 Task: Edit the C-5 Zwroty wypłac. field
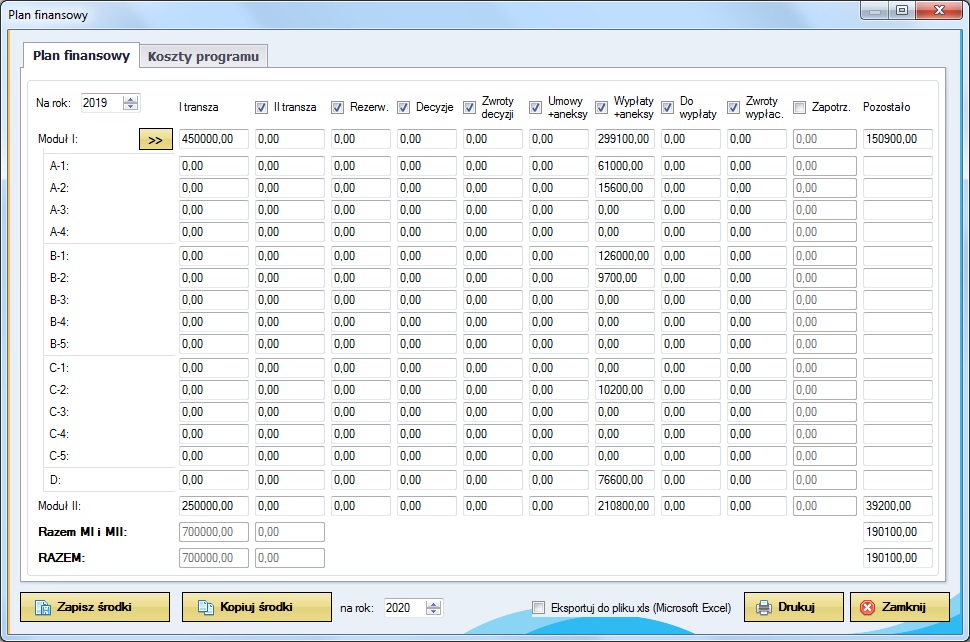(757, 456)
